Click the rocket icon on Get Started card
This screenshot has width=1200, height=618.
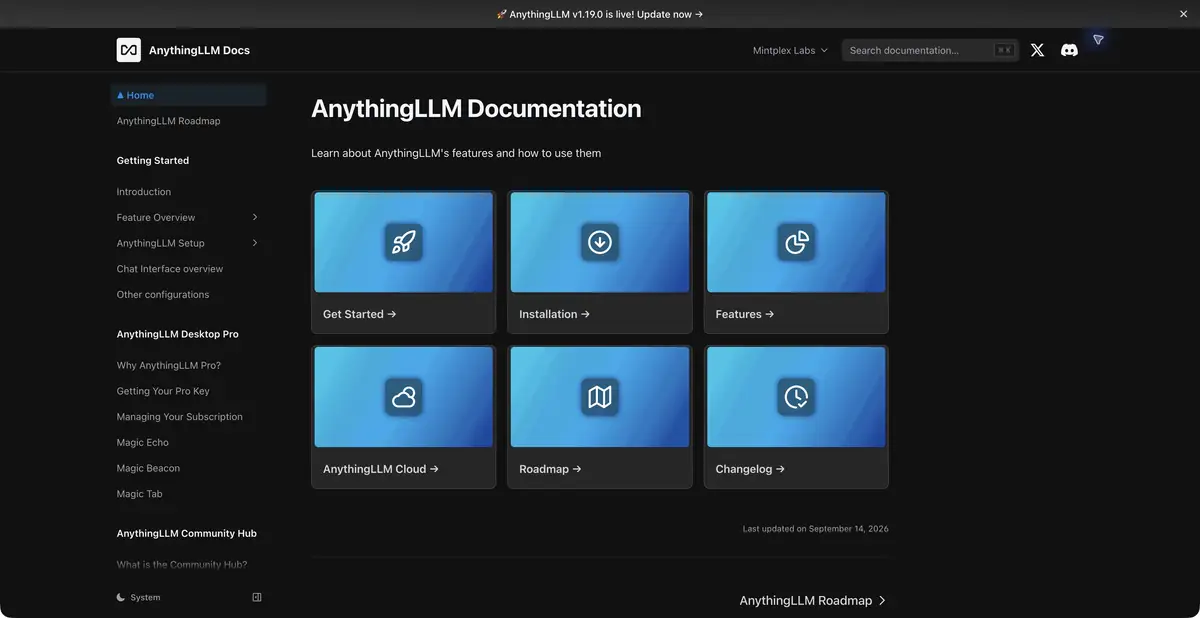[404, 242]
